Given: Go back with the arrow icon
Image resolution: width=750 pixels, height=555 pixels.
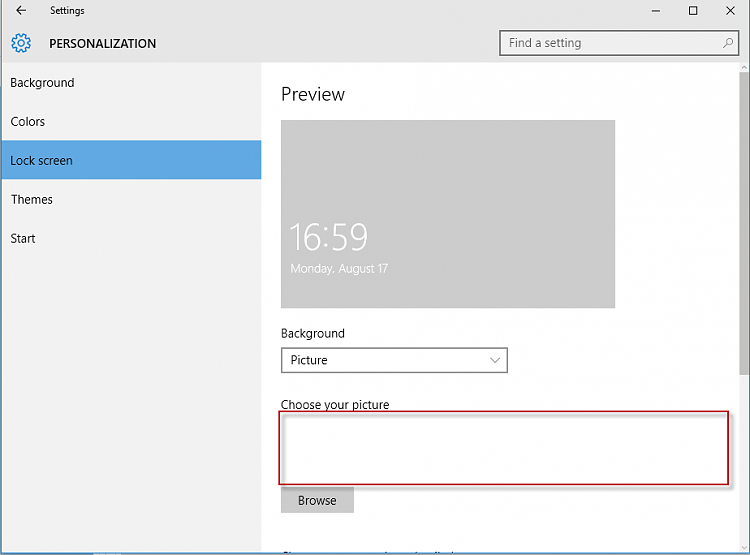Looking at the screenshot, I should 21,11.
